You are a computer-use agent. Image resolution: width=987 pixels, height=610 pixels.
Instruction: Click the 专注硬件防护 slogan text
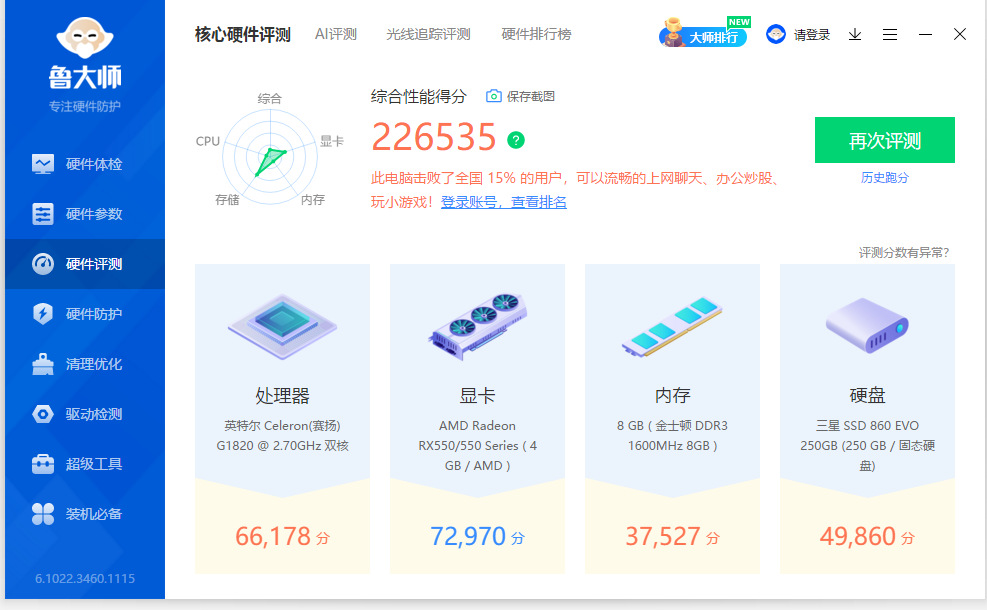click(85, 106)
